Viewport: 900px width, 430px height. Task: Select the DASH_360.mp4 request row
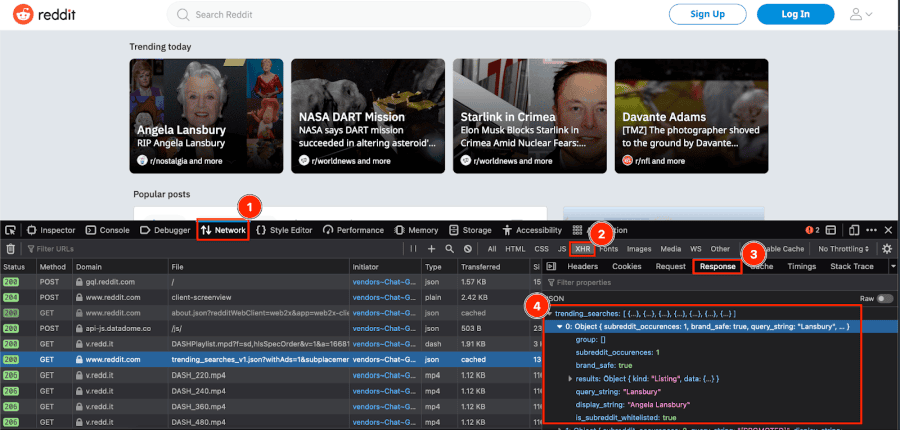[271, 406]
